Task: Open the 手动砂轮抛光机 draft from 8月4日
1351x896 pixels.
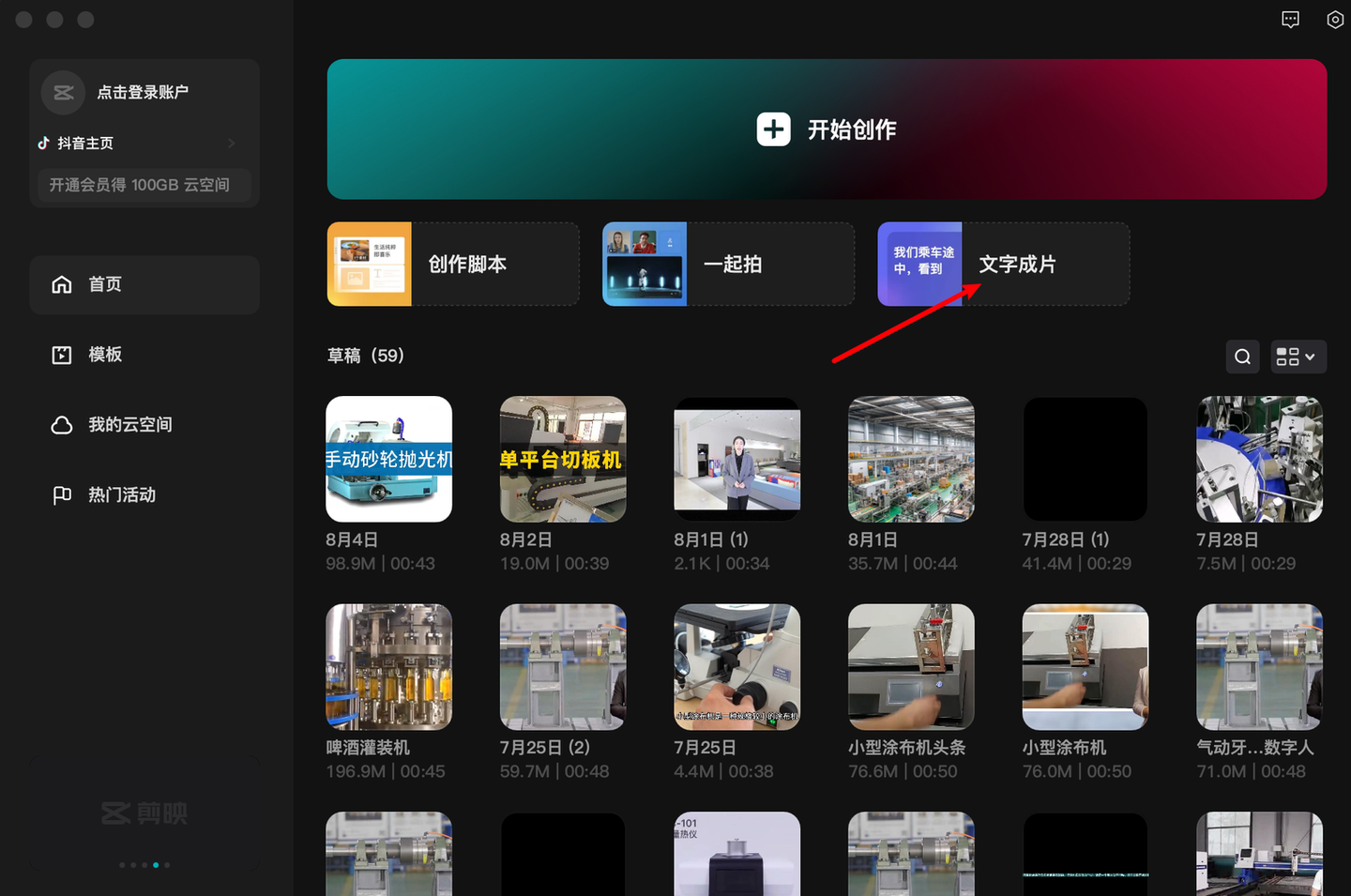Action: [x=388, y=459]
